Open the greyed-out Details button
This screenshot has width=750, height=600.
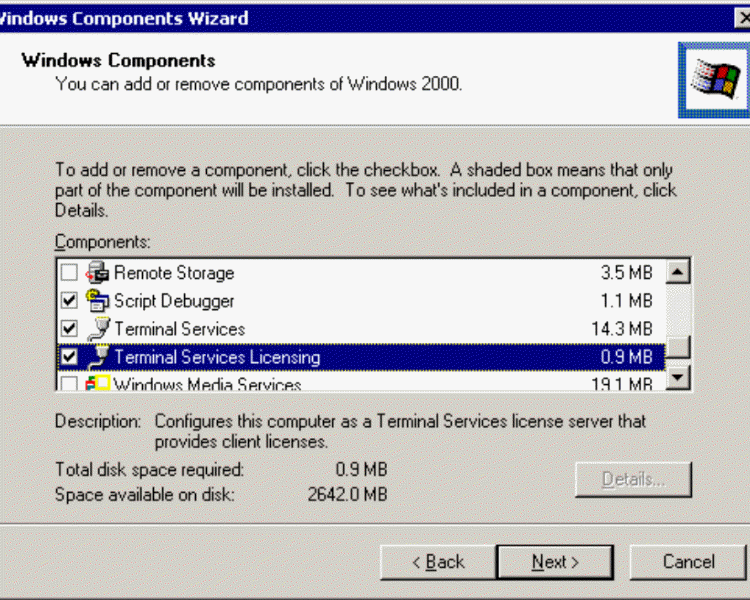click(633, 479)
